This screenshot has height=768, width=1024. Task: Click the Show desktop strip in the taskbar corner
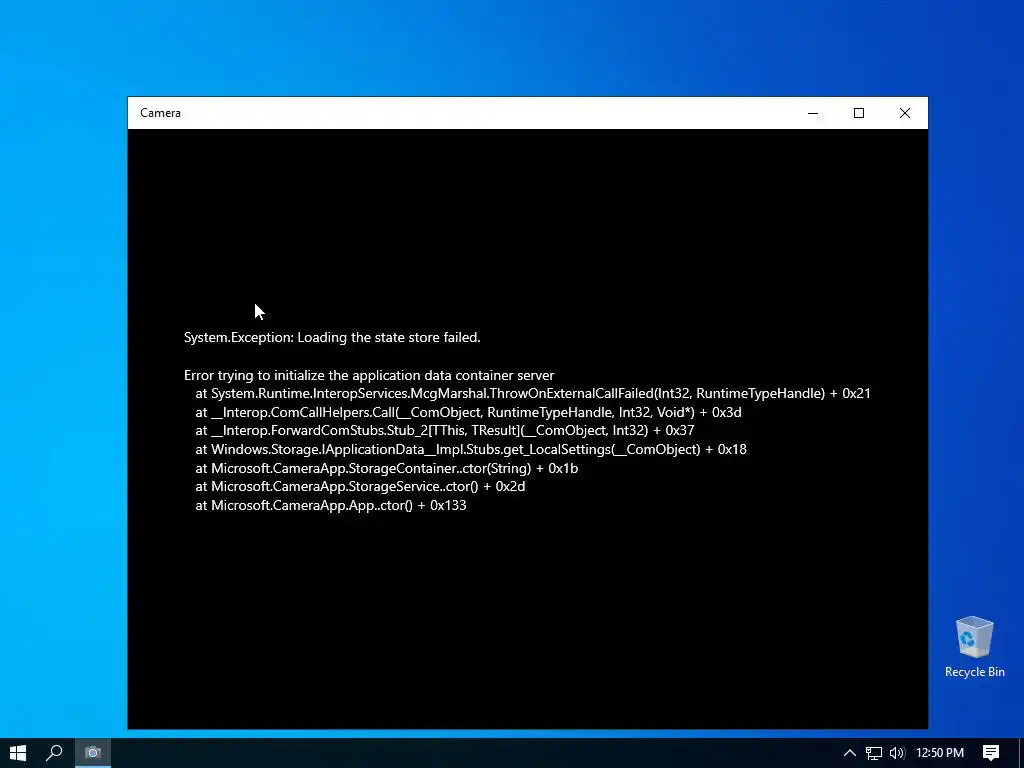1021,753
